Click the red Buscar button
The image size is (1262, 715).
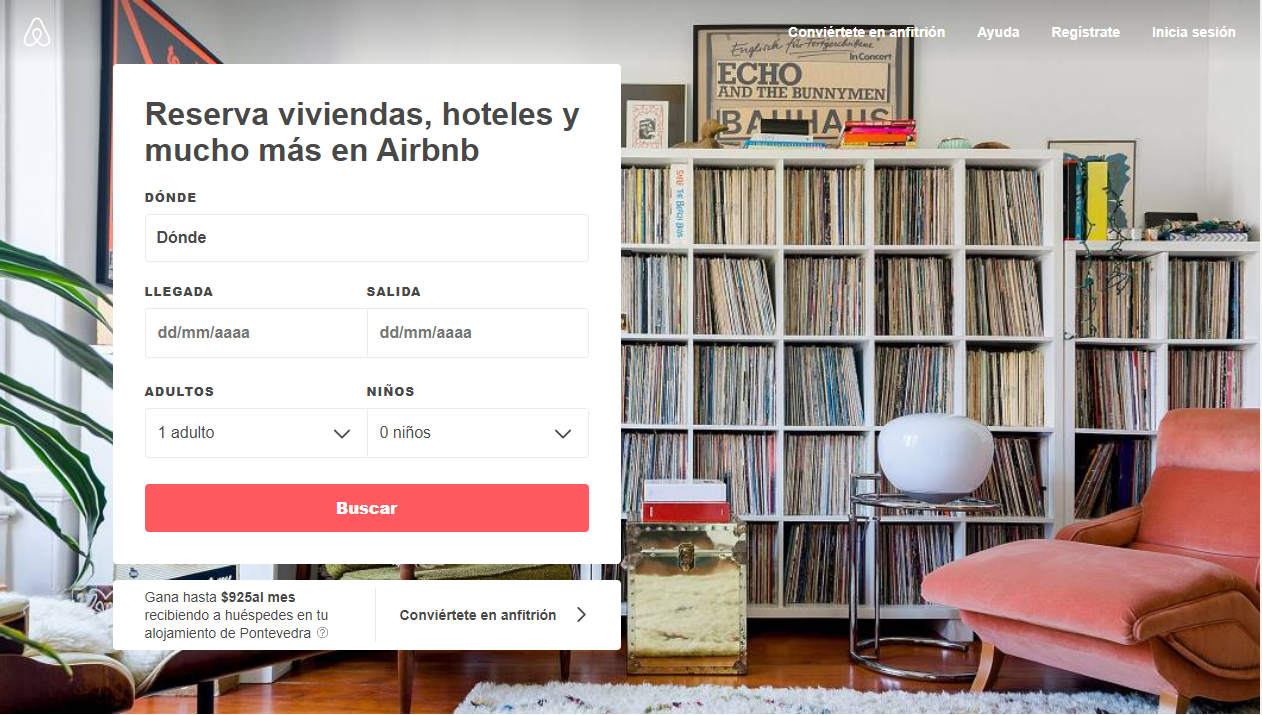tap(367, 508)
